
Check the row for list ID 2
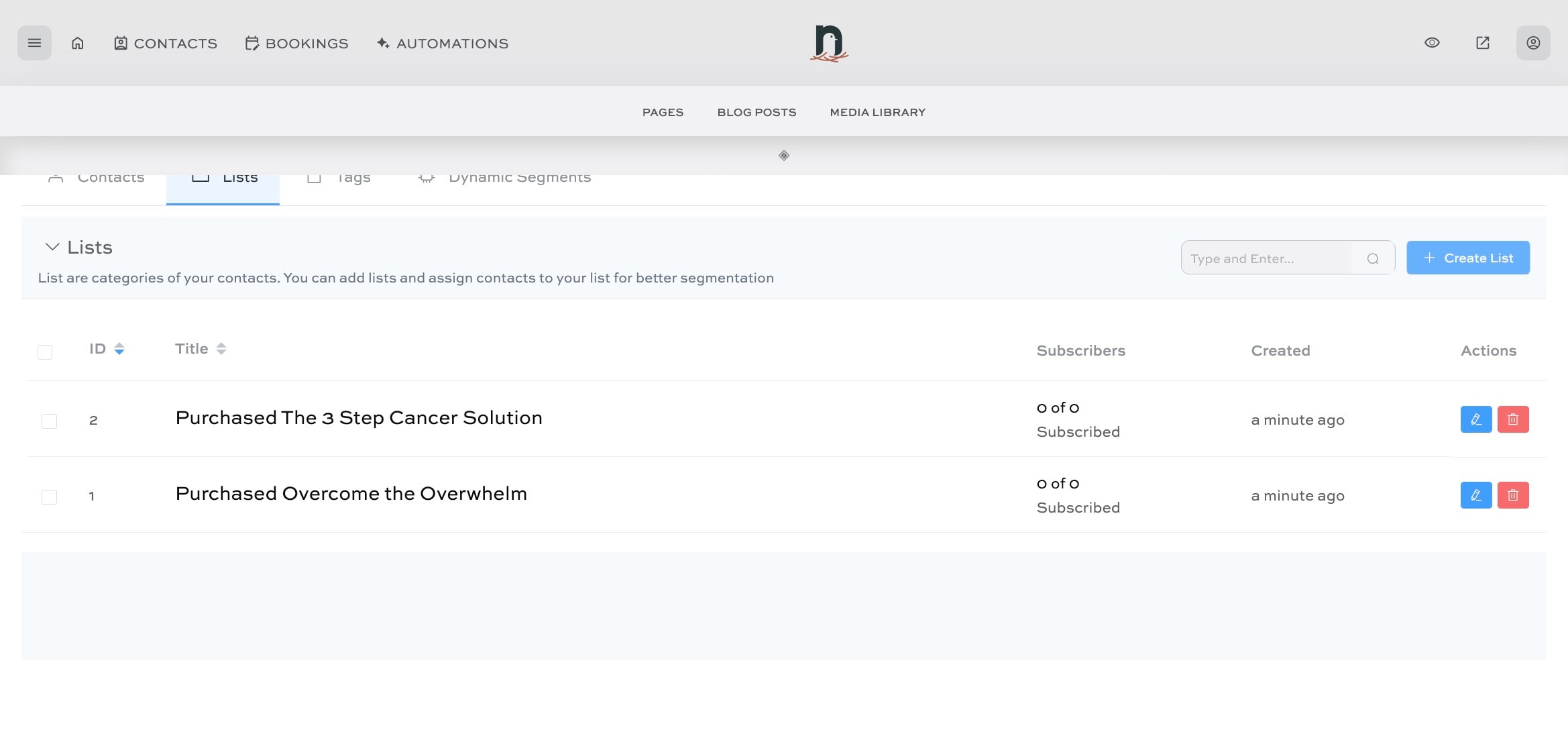tap(49, 421)
